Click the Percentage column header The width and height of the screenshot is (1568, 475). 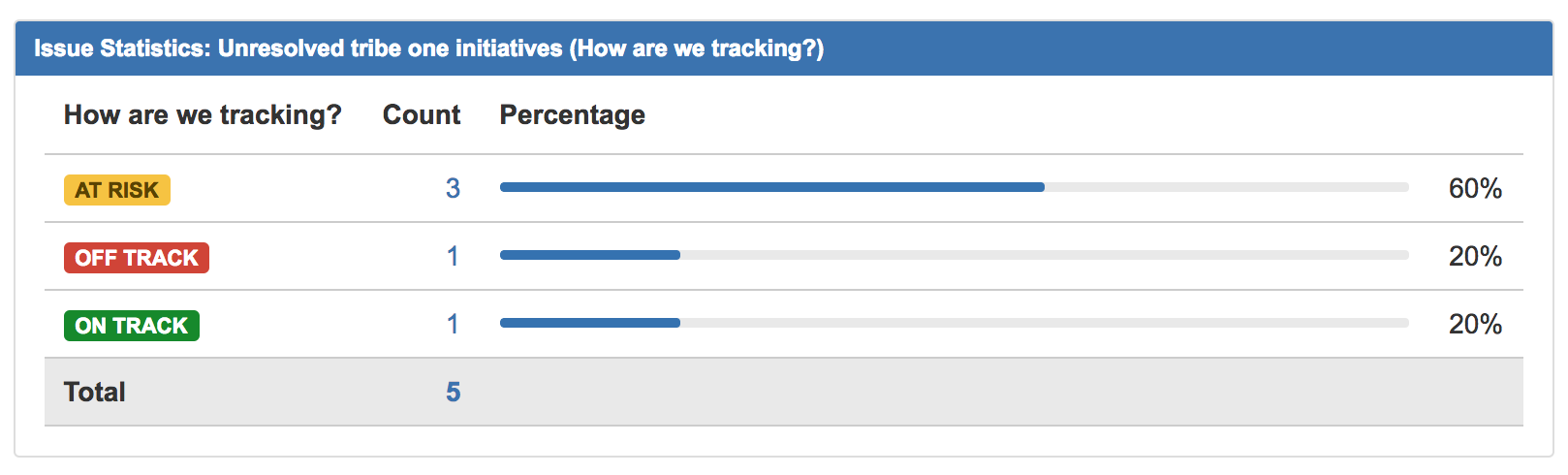(572, 115)
